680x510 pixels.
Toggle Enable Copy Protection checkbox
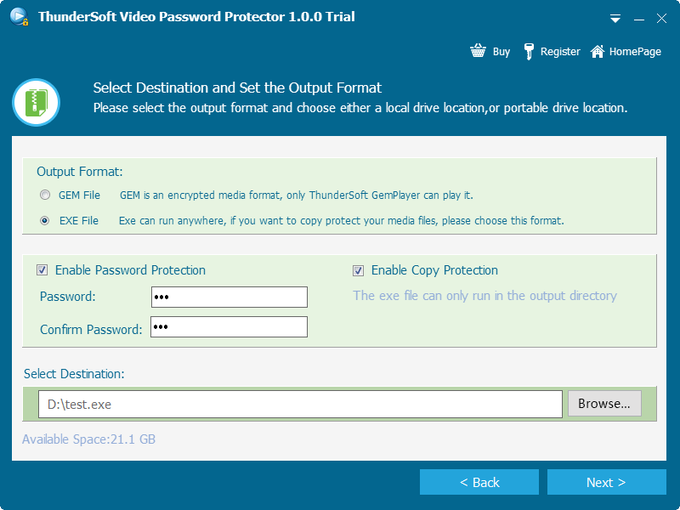coord(358,270)
